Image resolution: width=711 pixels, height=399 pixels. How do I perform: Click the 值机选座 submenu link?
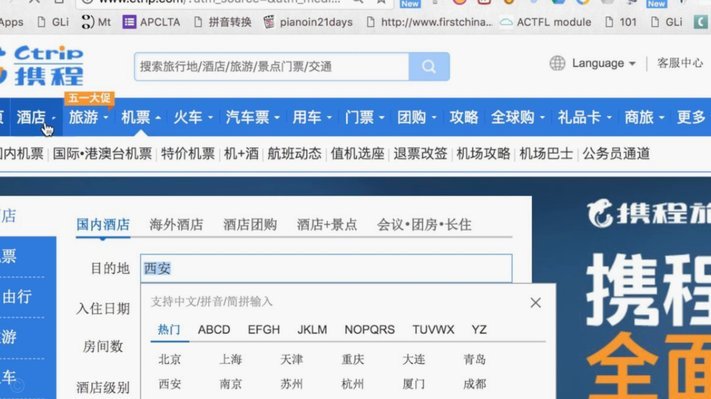coord(357,154)
